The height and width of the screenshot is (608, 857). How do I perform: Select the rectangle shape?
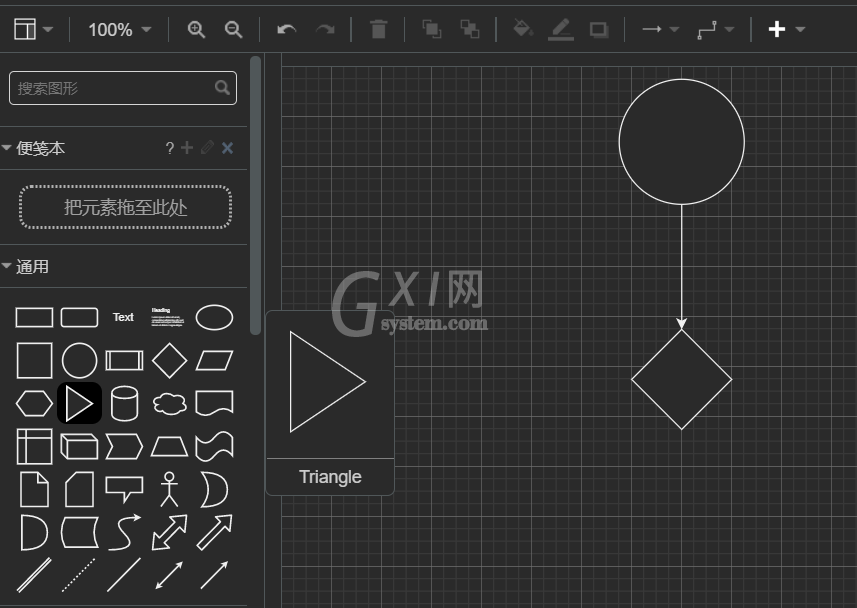point(34,317)
